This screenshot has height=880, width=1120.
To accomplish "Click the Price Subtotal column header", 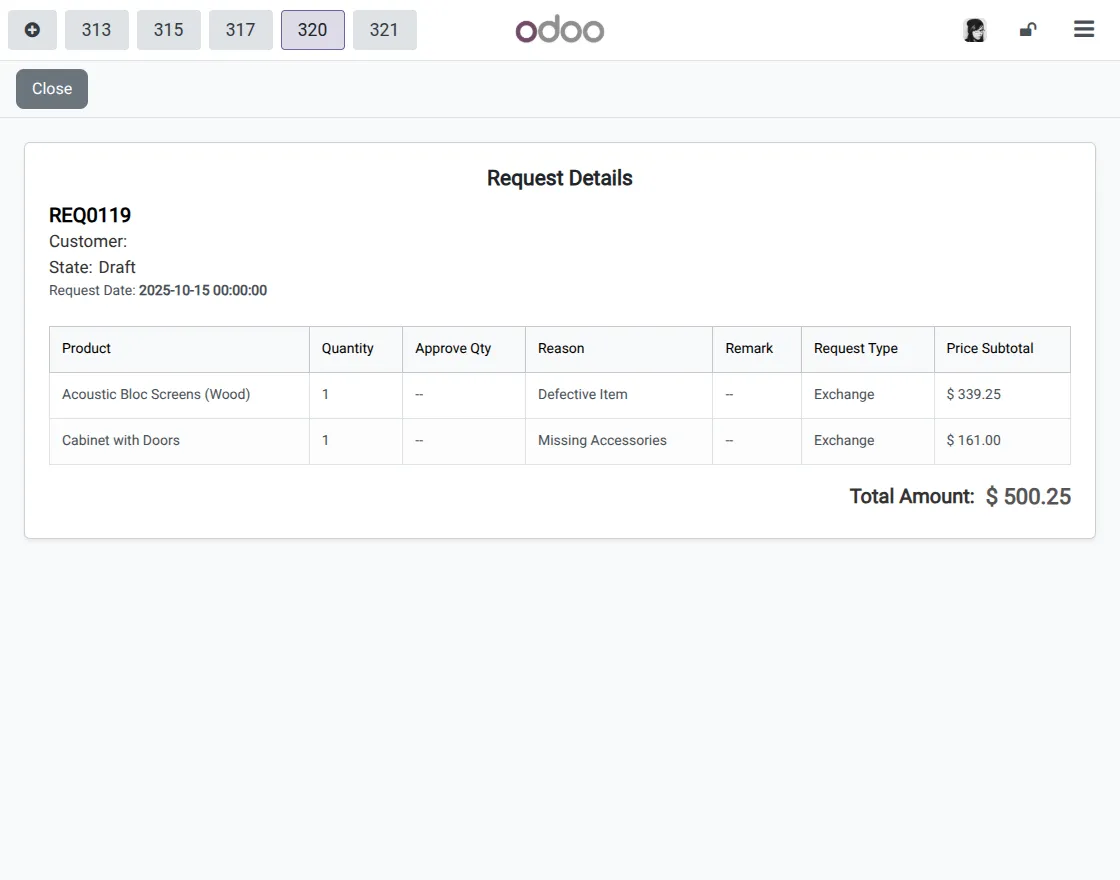I will click(990, 348).
